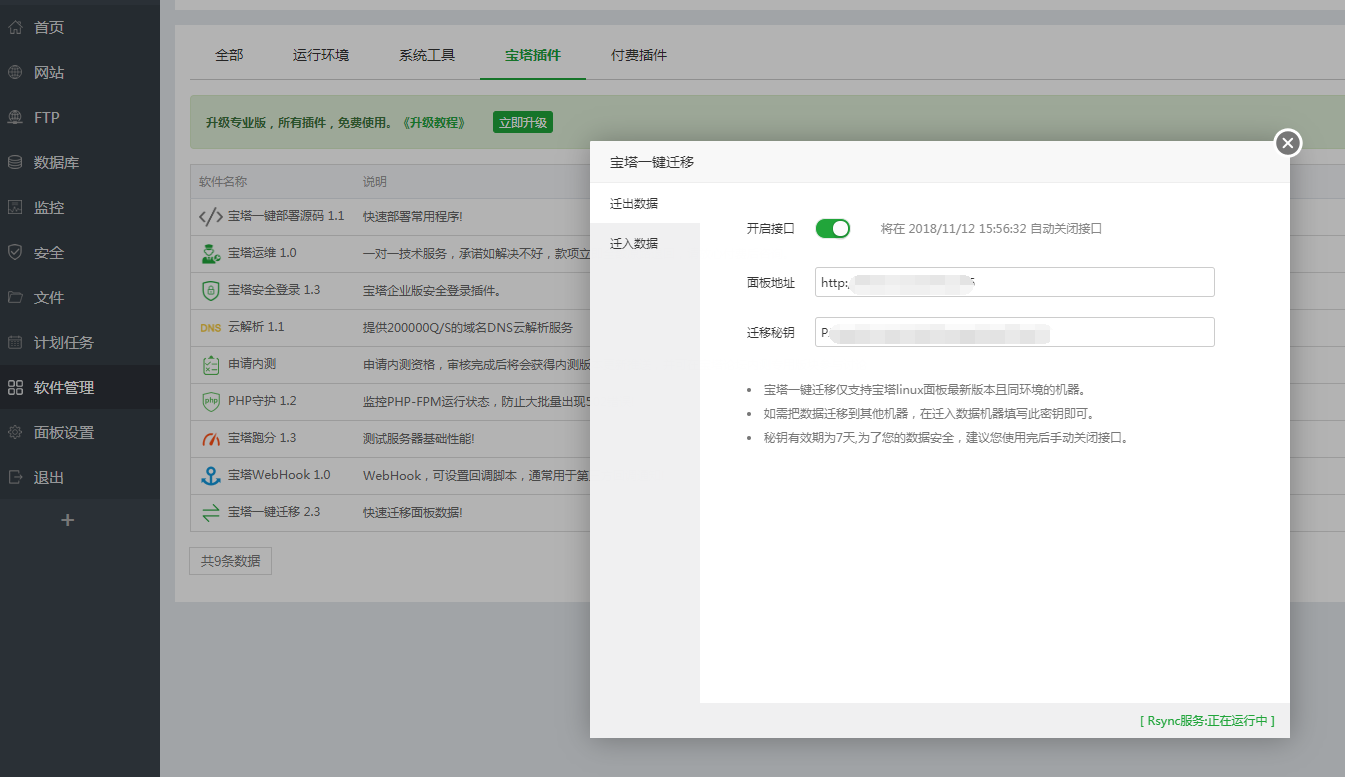The height and width of the screenshot is (777, 1345).
Task: Click the 宝塔安全登录 1.3 name
Action: tap(274, 290)
